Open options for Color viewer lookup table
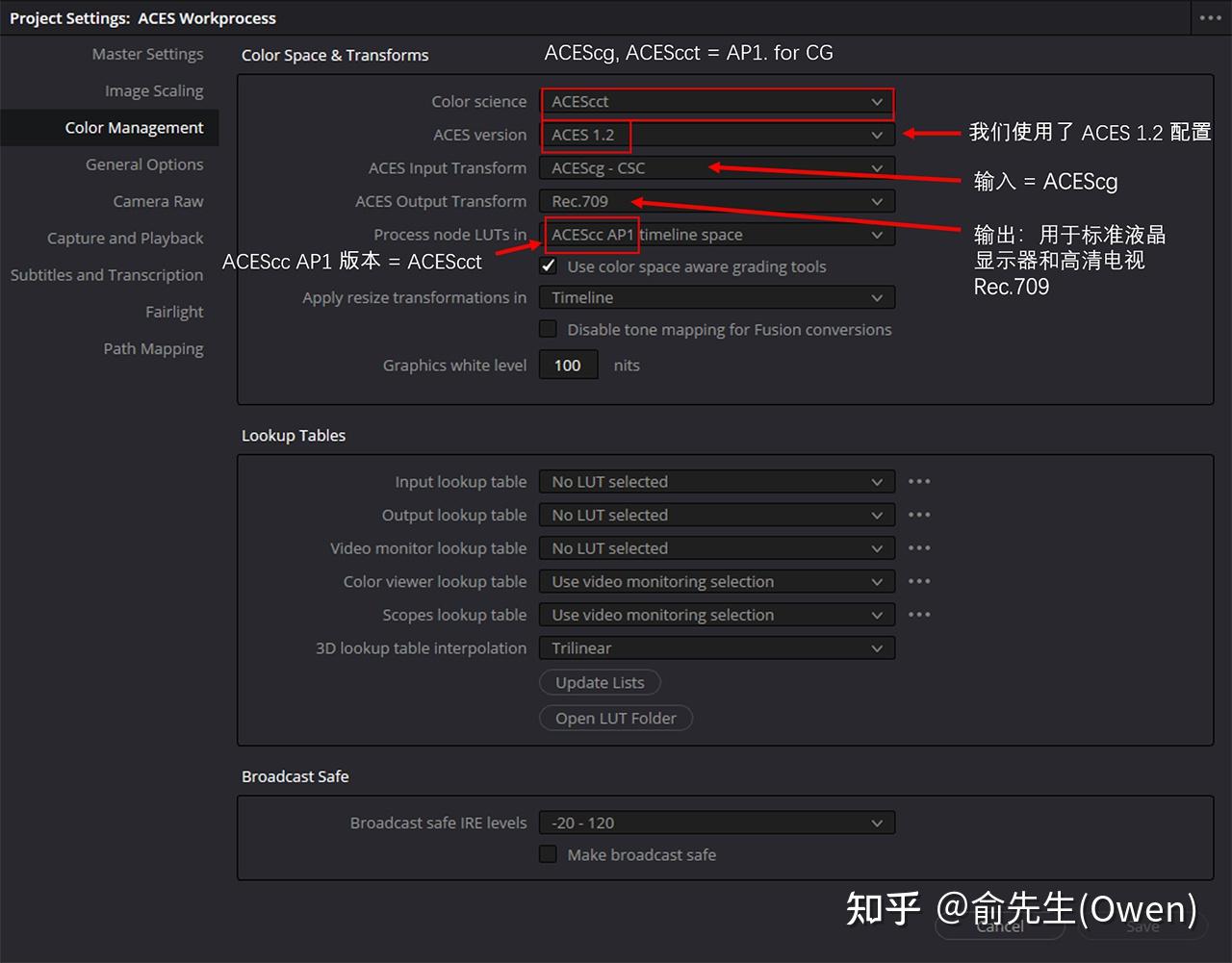The height and width of the screenshot is (963, 1232). [918, 581]
